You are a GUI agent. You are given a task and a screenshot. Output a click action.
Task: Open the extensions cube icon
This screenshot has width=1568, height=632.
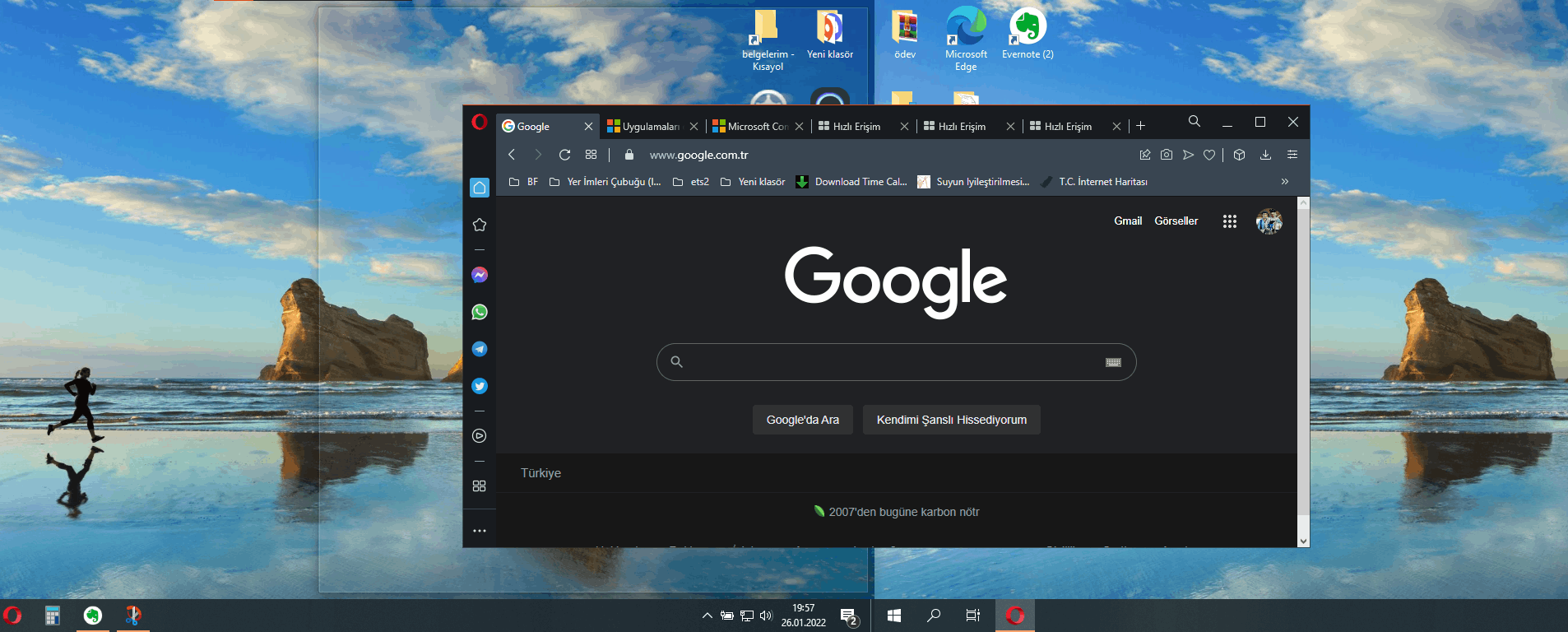tap(1240, 155)
